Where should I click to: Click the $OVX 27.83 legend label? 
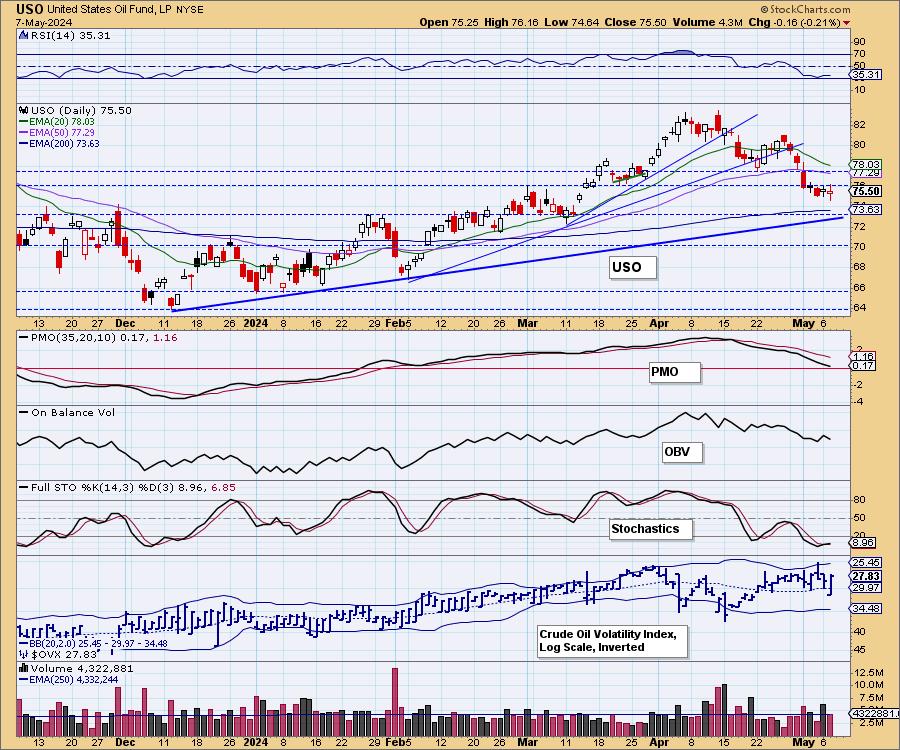coord(64,654)
